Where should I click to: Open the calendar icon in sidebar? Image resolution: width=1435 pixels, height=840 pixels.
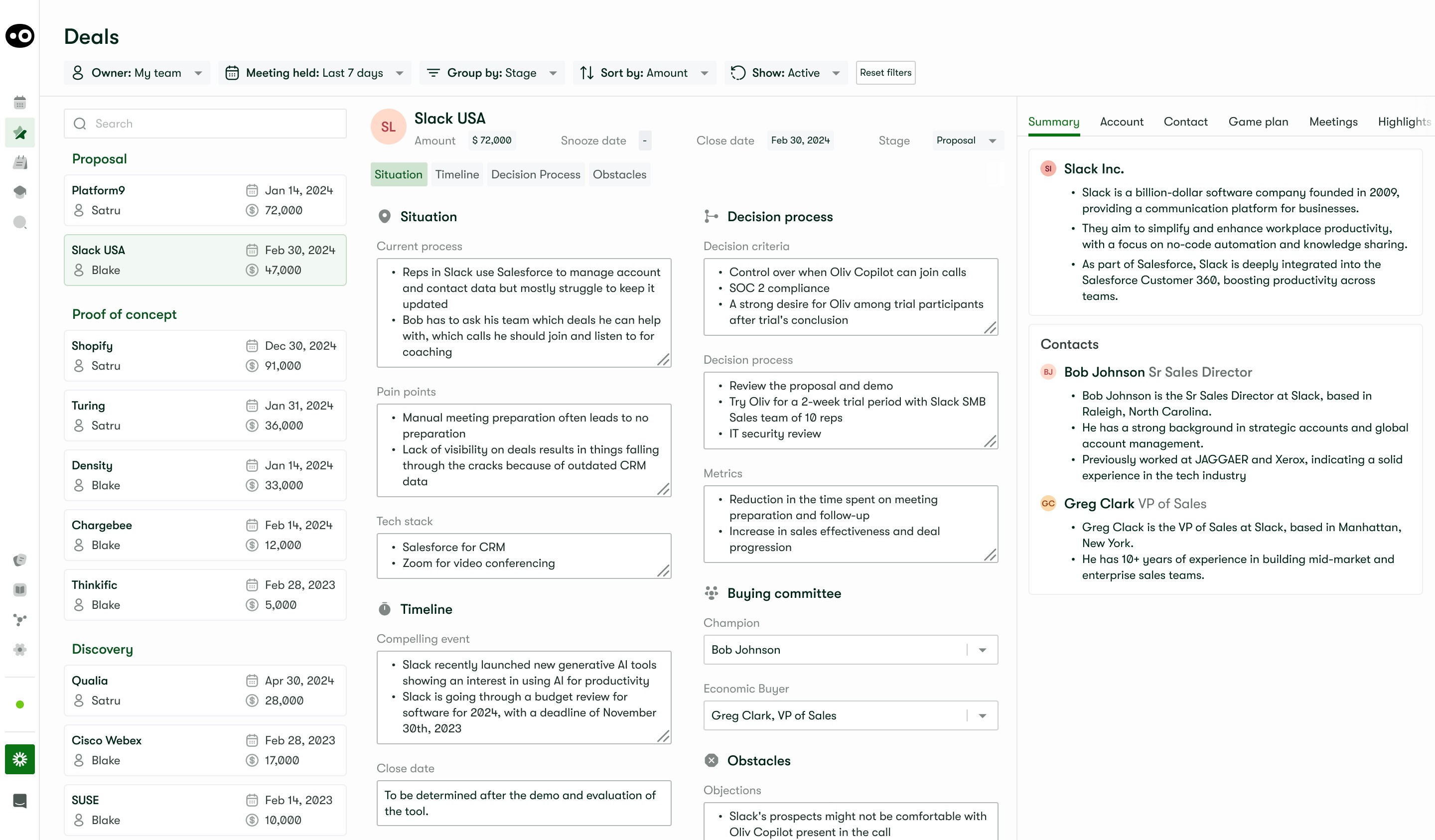click(x=20, y=103)
